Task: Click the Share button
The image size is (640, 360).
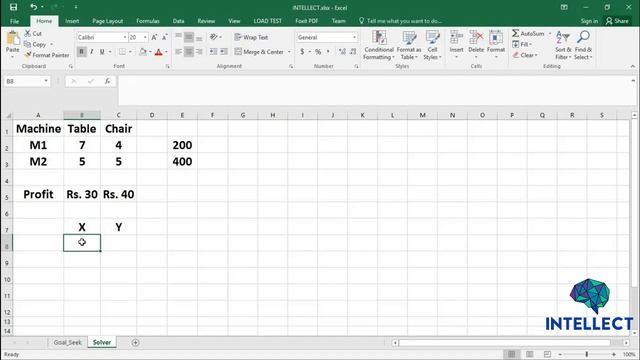Action: coord(617,21)
